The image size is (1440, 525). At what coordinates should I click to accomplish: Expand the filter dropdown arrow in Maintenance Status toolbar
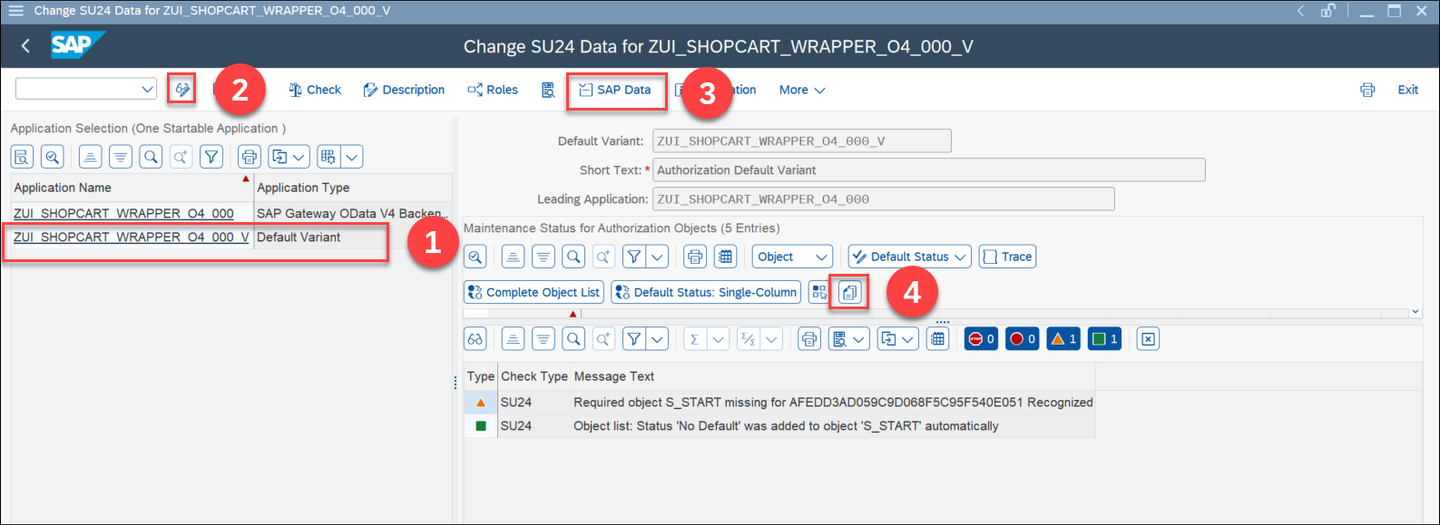pyautogui.click(x=657, y=257)
